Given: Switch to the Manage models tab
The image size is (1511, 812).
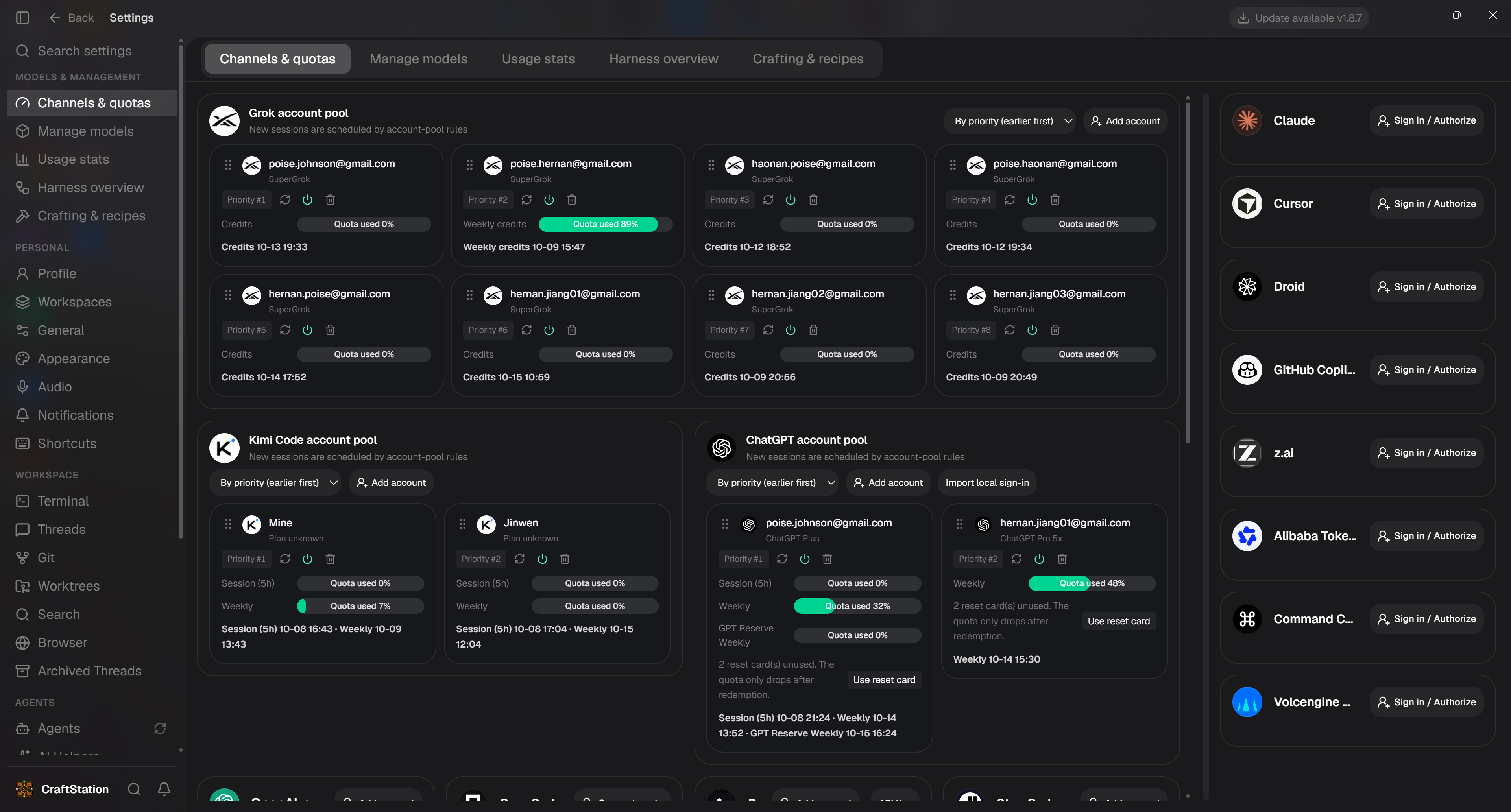Looking at the screenshot, I should coord(418,59).
